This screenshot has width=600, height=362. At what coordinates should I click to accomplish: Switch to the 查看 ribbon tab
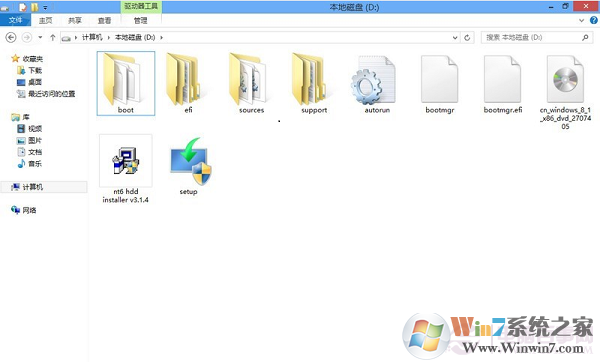[x=104, y=21]
